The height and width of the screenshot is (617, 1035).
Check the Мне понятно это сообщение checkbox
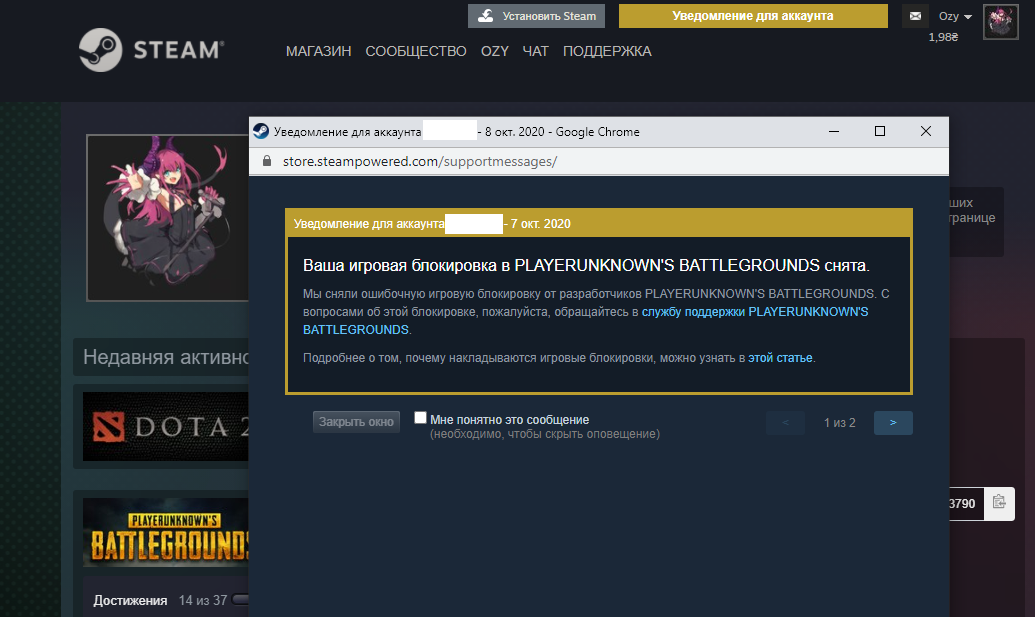pyautogui.click(x=420, y=418)
